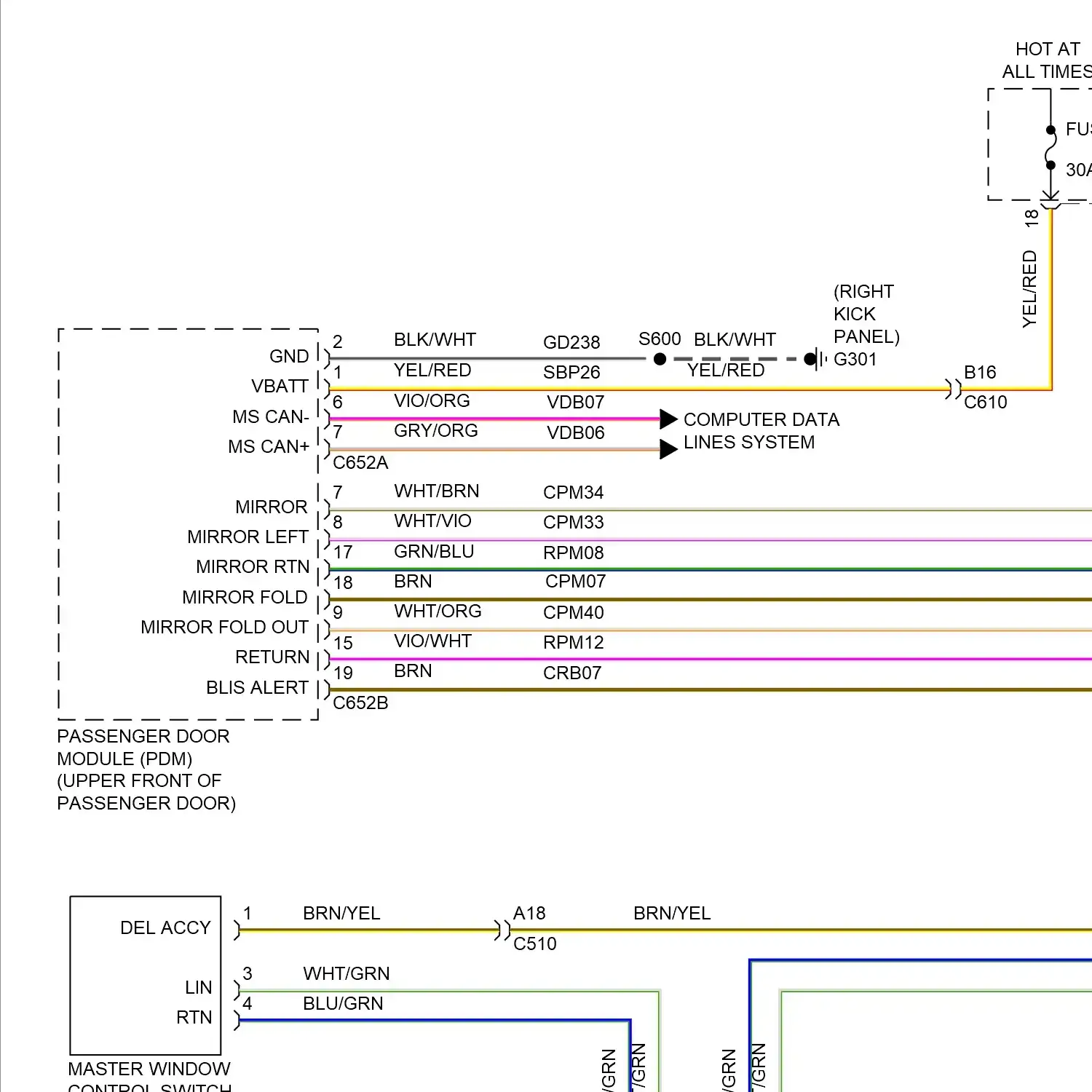The width and height of the screenshot is (1092, 1092).
Task: Click the A18 pin label
Action: pos(529,913)
